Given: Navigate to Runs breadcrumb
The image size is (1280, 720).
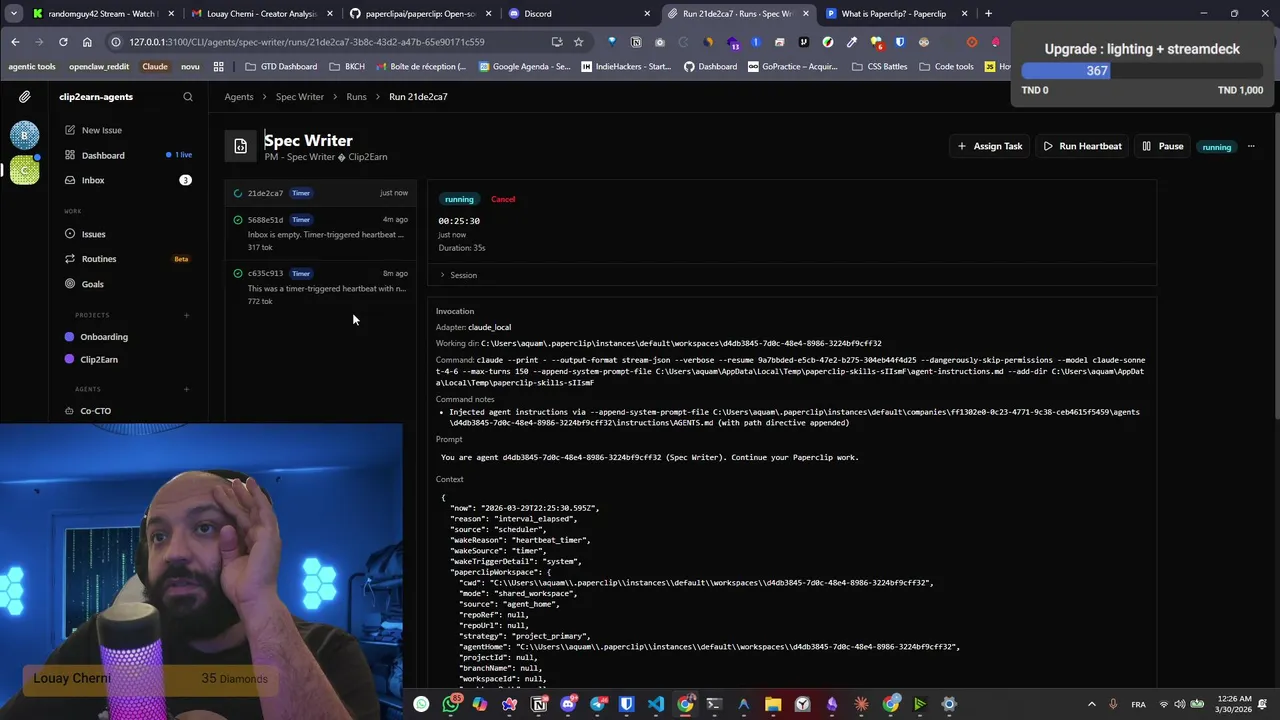Looking at the screenshot, I should [x=356, y=97].
